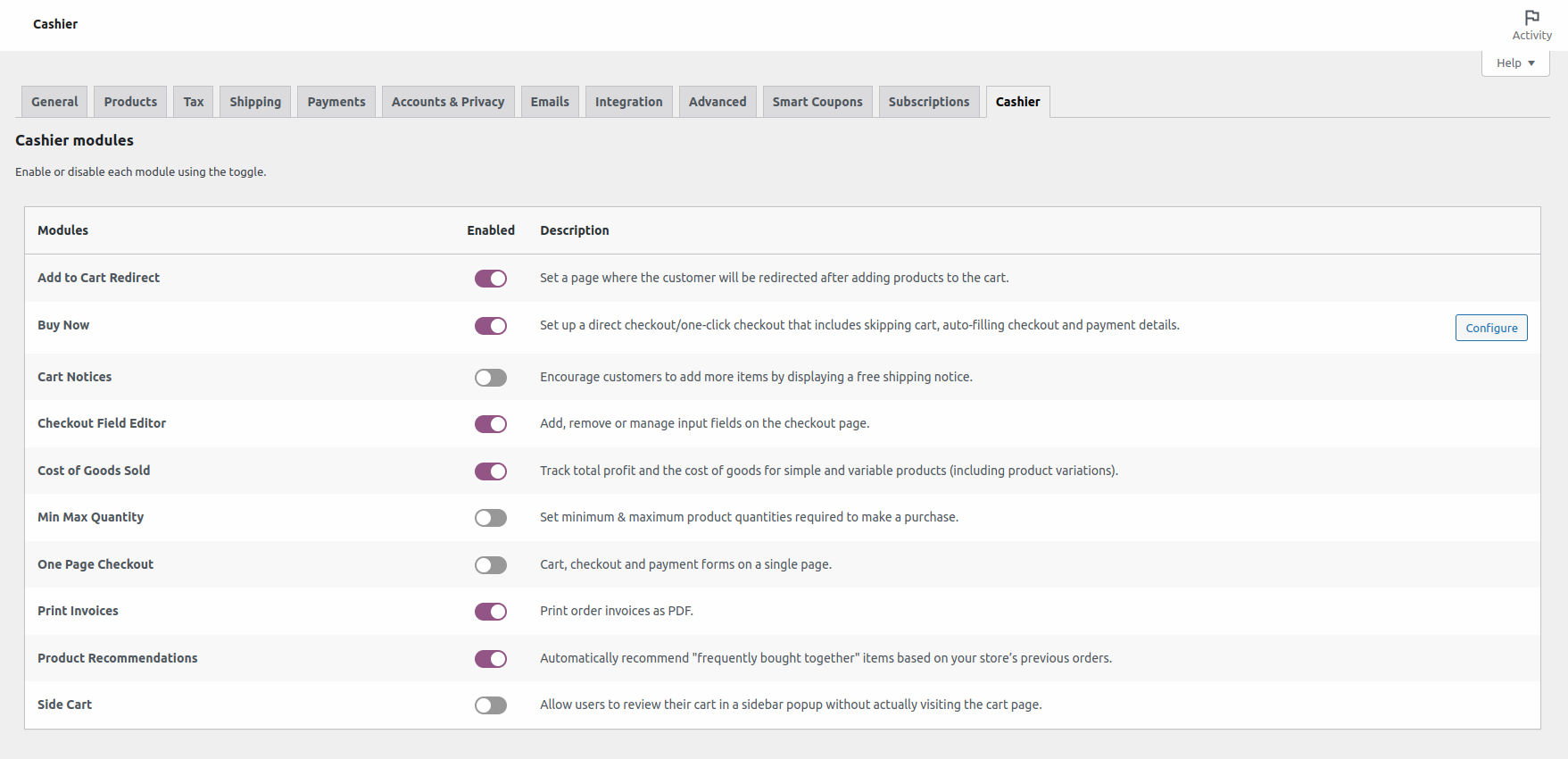Enable the Min Max Quantity module
Screen dimensions: 1568x759
click(490, 518)
